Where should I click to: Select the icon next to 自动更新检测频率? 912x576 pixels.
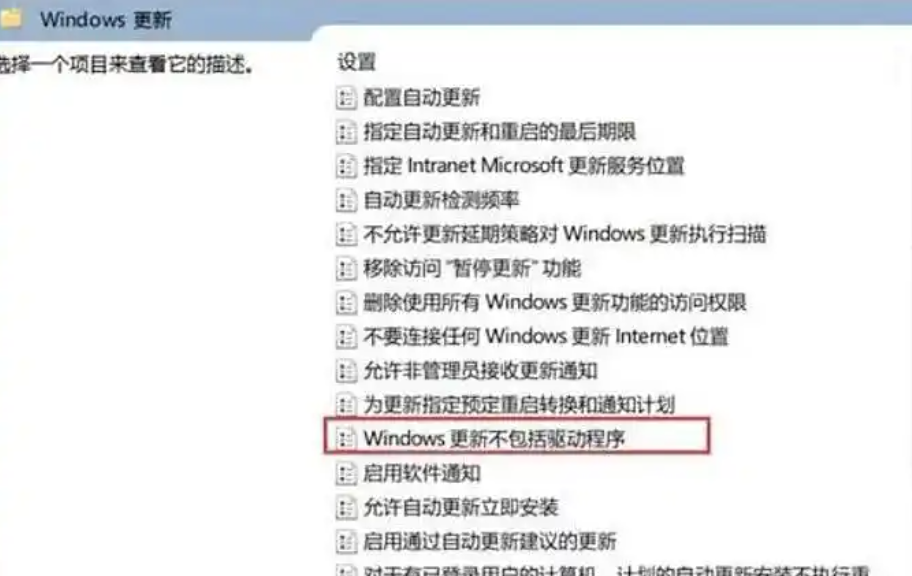346,201
